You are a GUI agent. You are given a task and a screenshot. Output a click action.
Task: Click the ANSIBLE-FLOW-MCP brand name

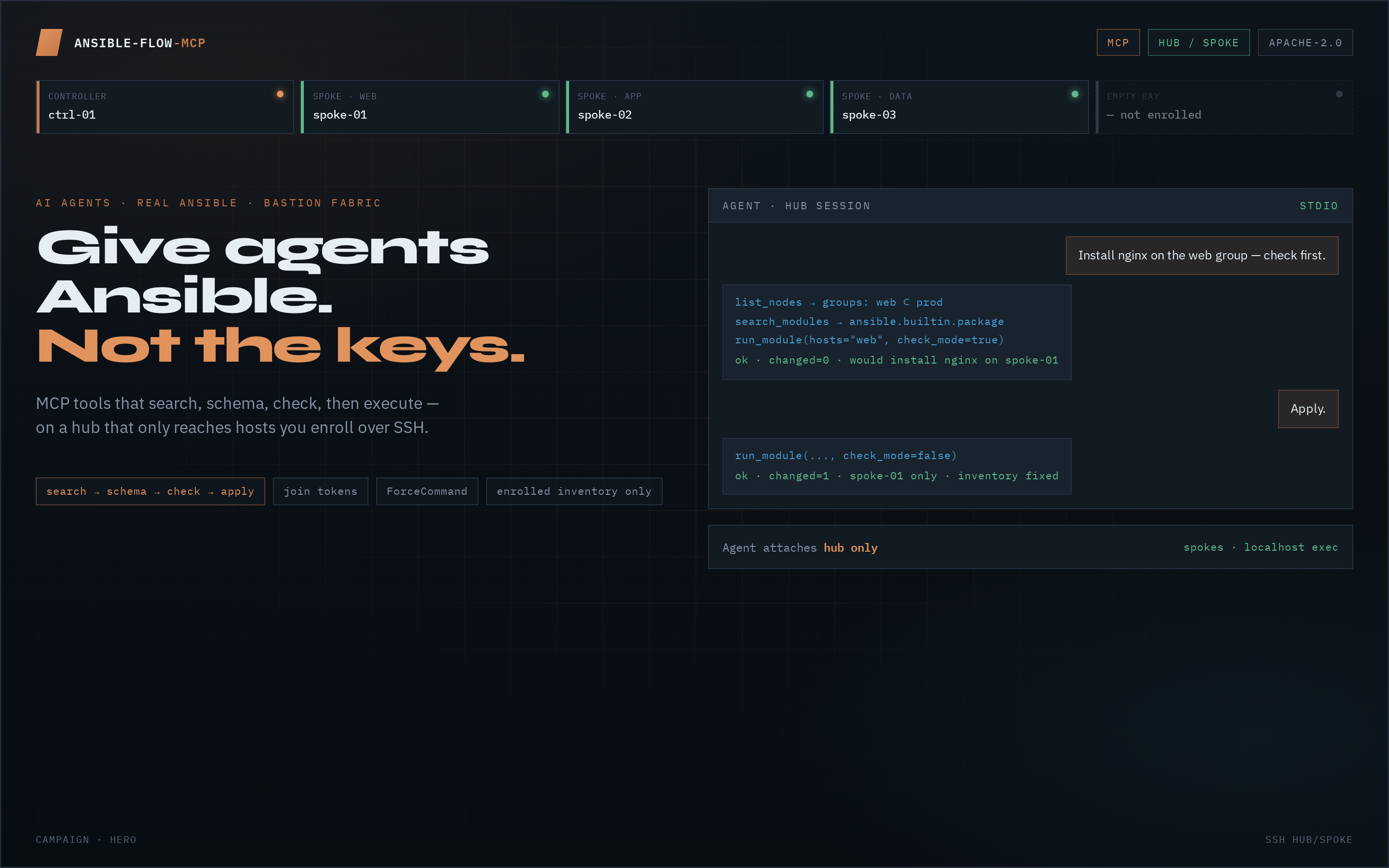click(x=139, y=43)
